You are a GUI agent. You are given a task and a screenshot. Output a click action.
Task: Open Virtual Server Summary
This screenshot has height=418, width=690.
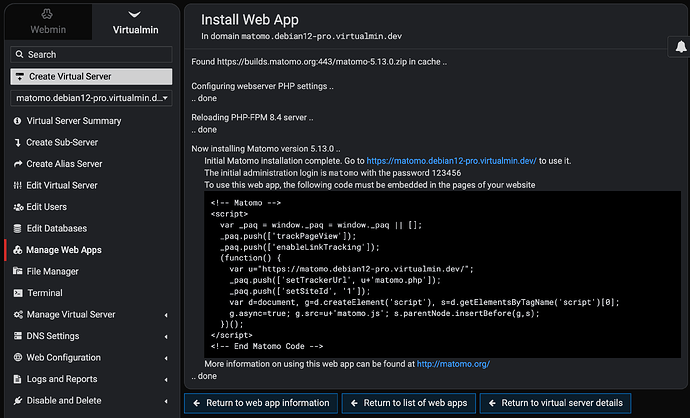[x=73, y=121]
